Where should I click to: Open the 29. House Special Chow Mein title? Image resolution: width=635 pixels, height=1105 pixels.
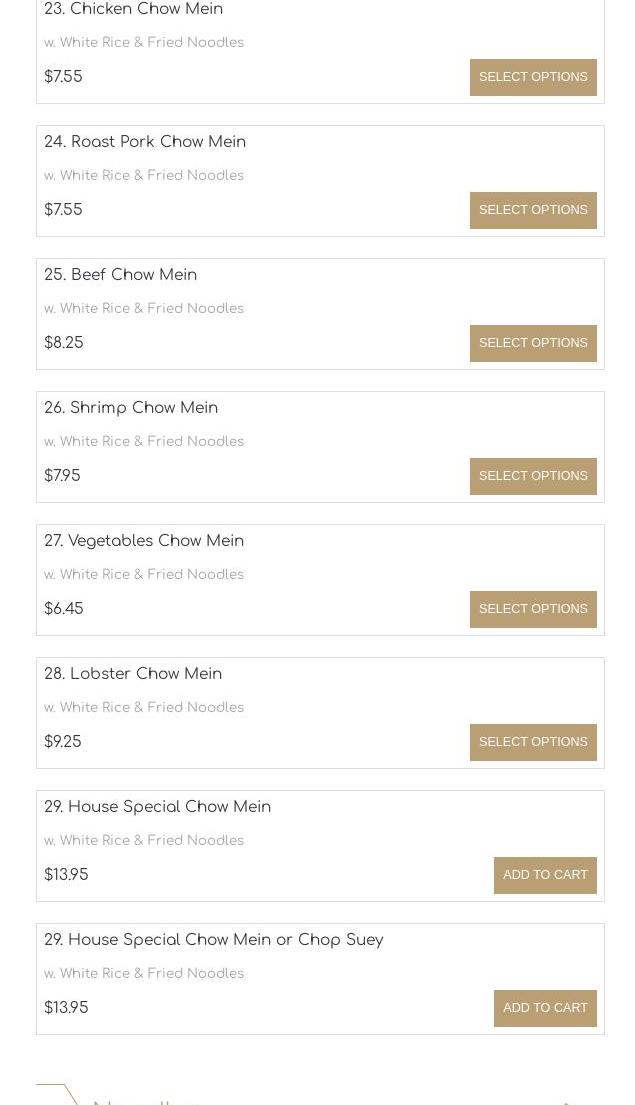tap(157, 807)
